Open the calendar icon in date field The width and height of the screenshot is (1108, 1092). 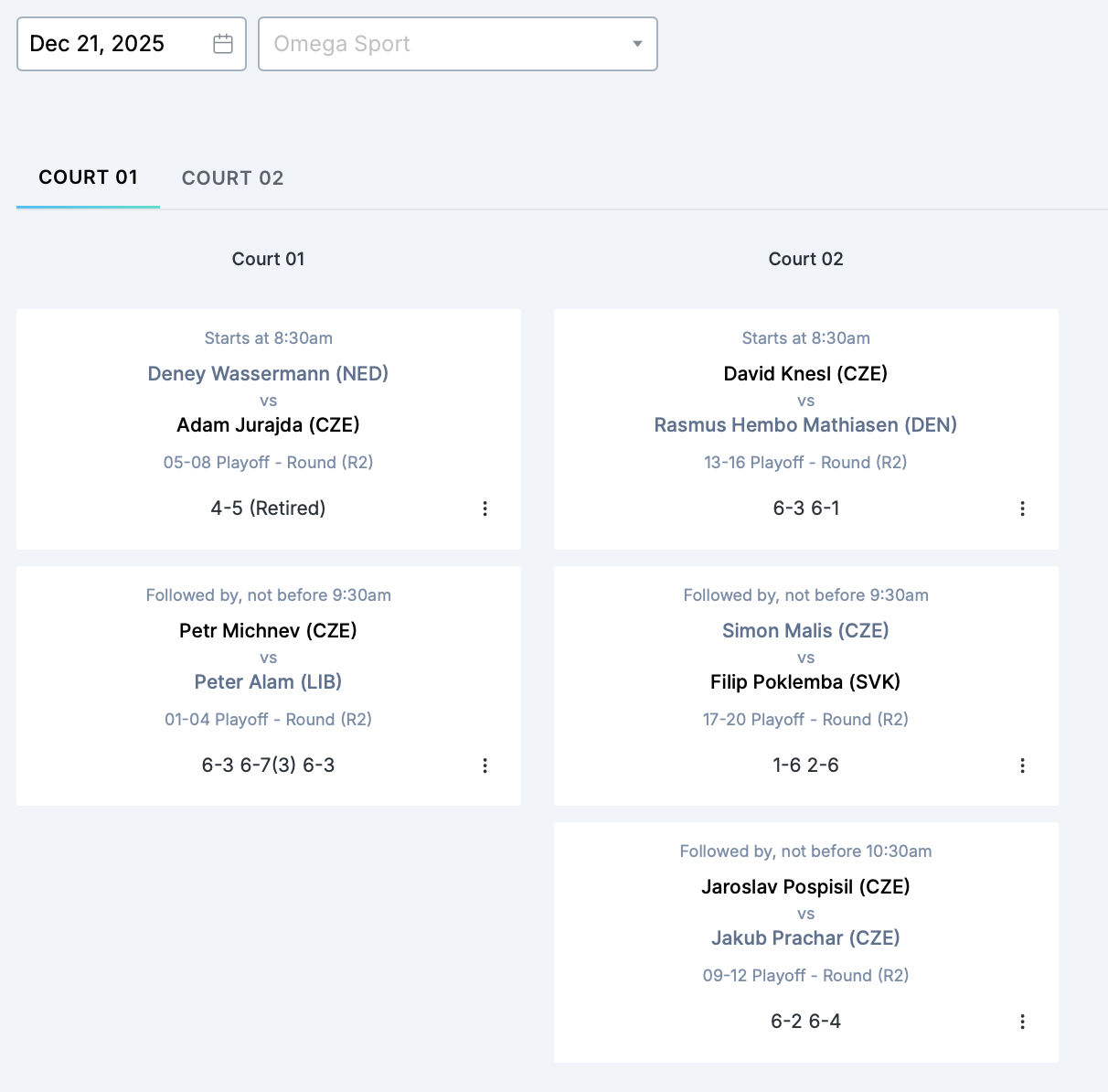tap(223, 44)
